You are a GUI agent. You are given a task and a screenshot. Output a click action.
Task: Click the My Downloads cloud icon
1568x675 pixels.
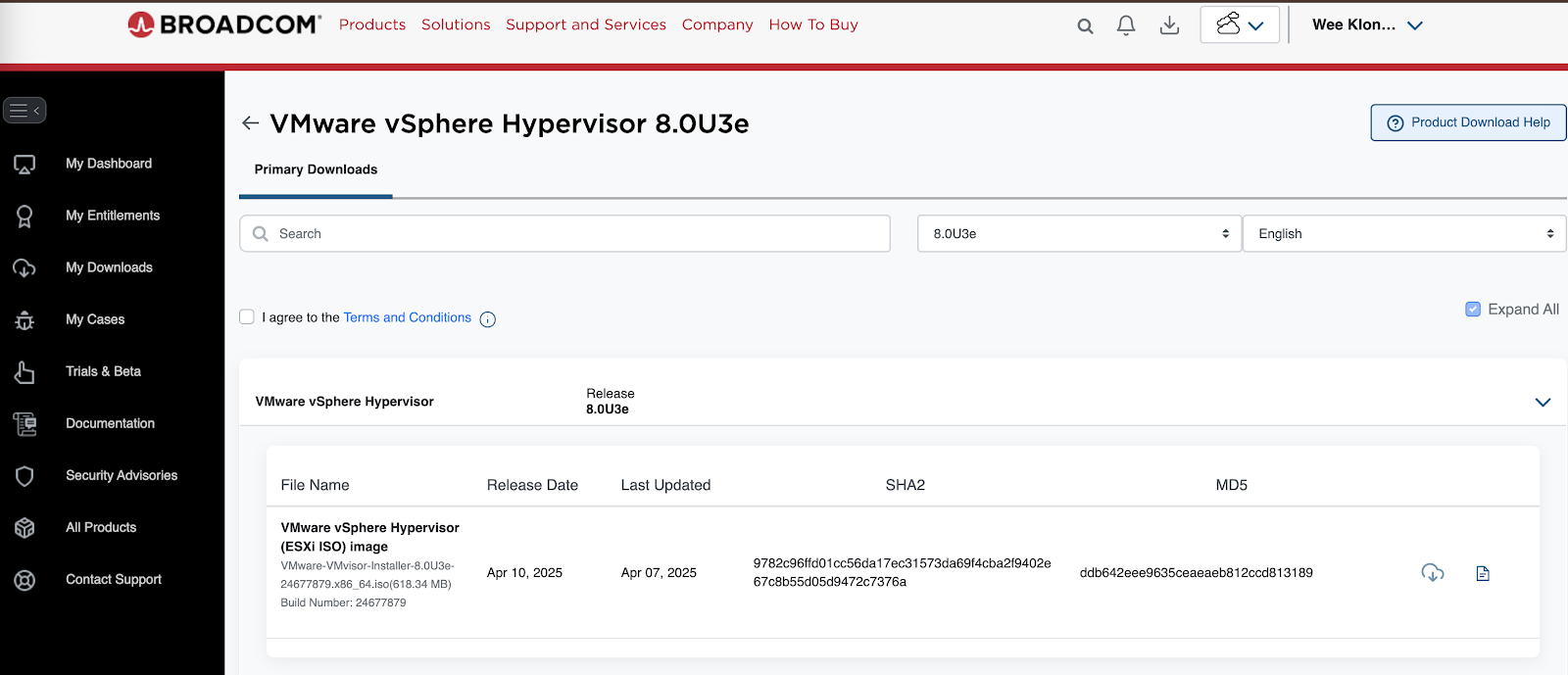coord(24,268)
